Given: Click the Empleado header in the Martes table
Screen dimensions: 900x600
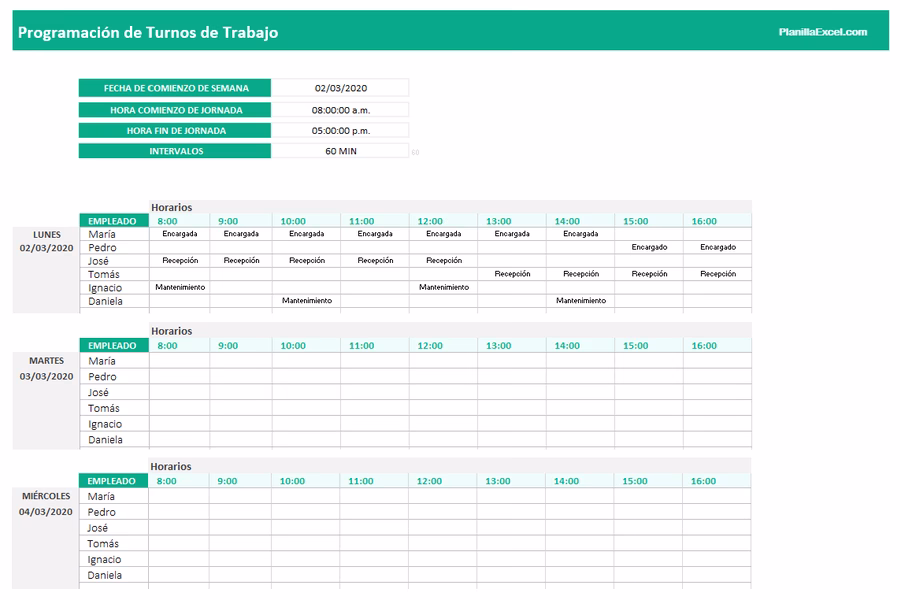Looking at the screenshot, I should tap(113, 345).
